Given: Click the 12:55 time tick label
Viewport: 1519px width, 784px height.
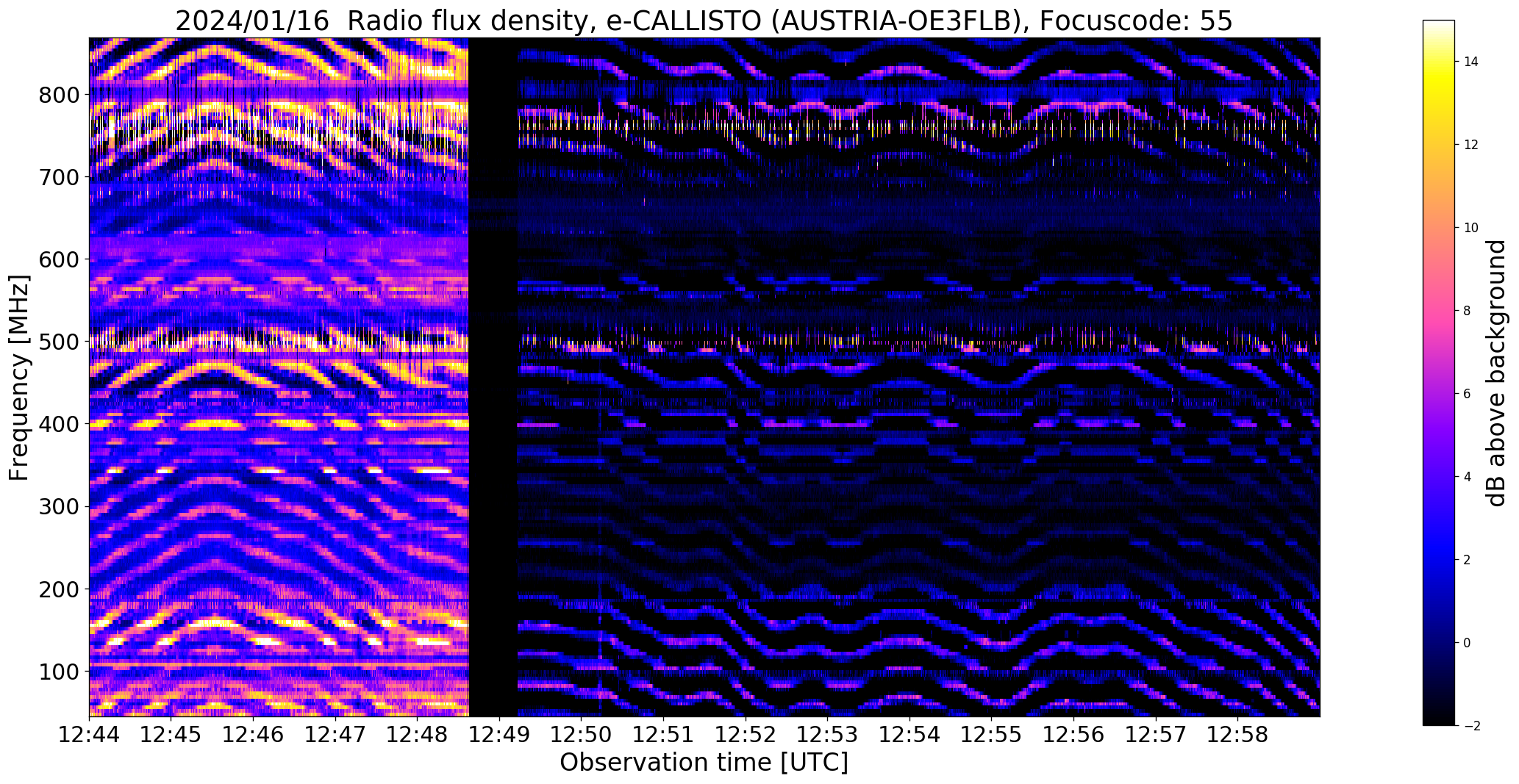Looking at the screenshot, I should click(x=992, y=734).
